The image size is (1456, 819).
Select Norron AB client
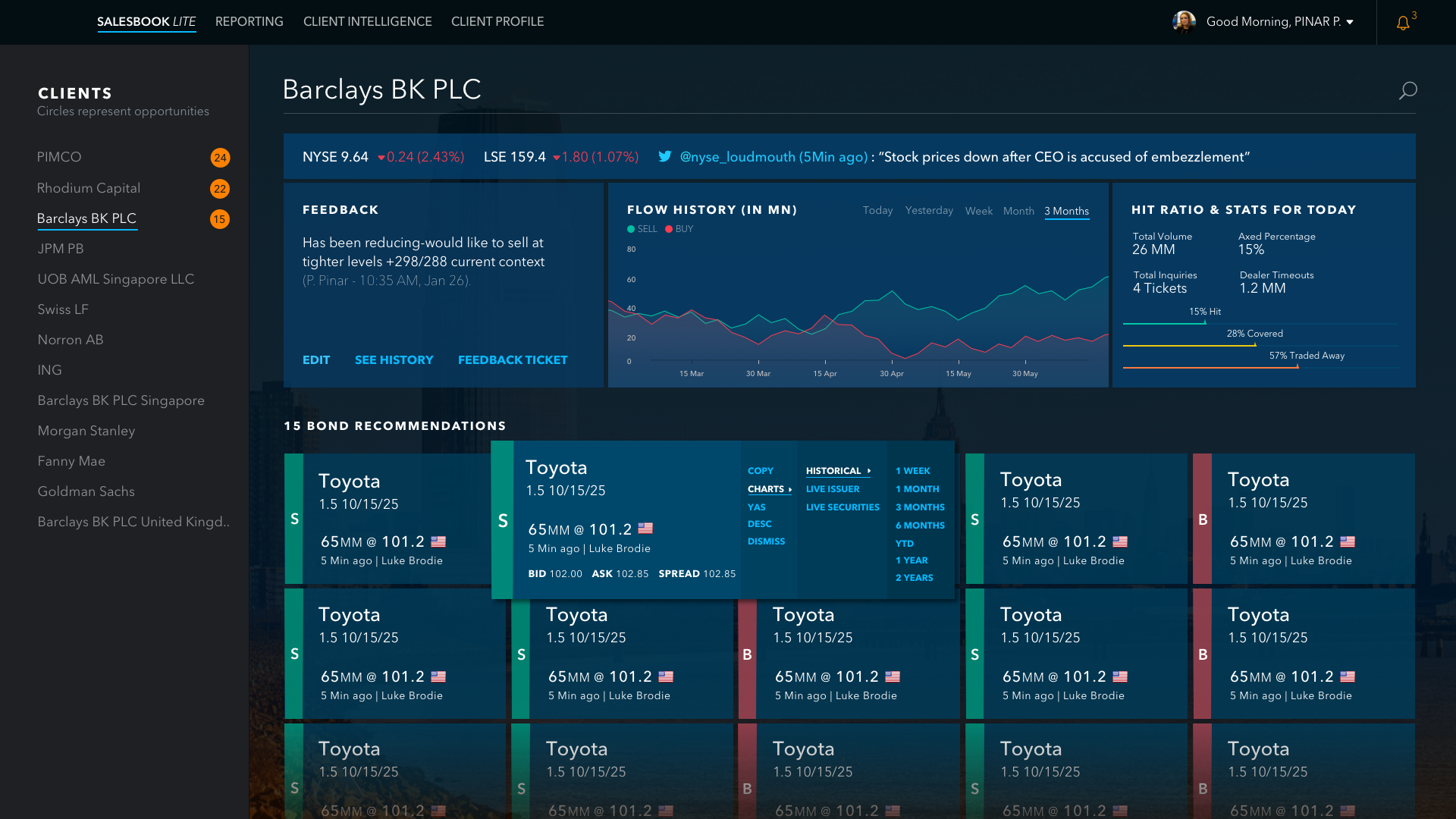(71, 340)
